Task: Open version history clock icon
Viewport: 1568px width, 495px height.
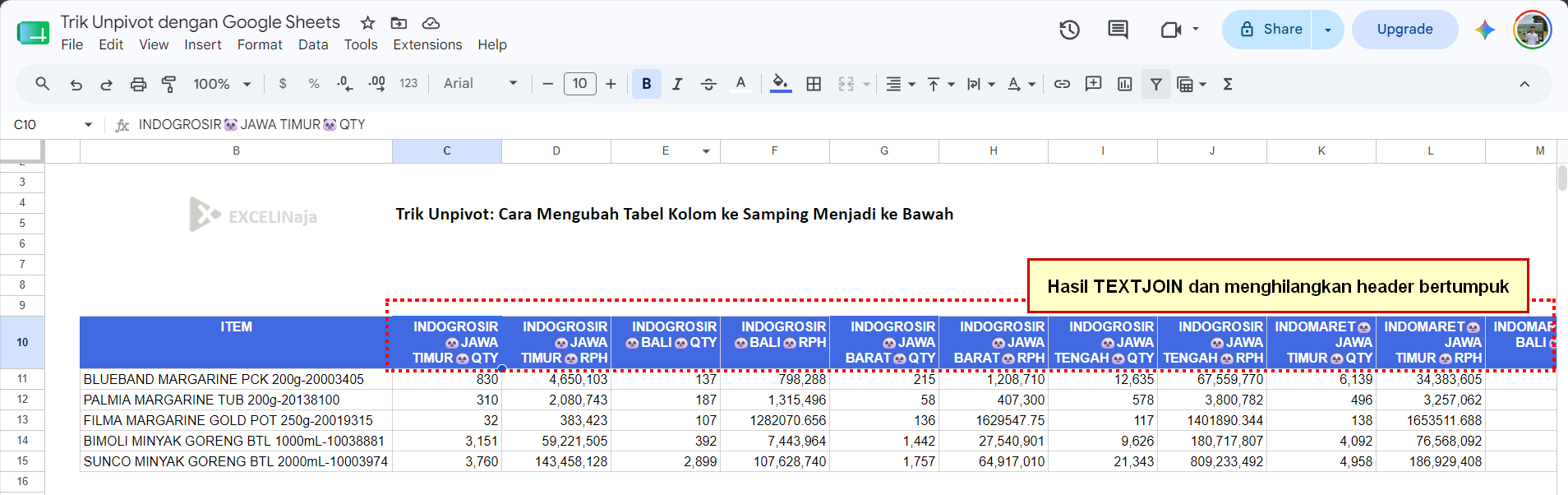Action: point(1069,30)
